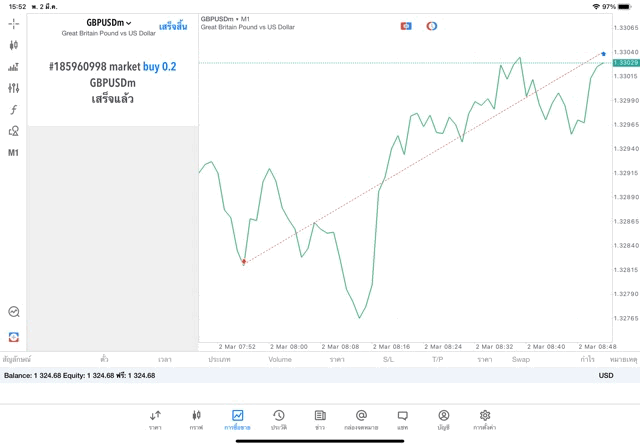Tap the 15:52 clock in status bar
The height and width of the screenshot is (447, 640).
point(17,7)
